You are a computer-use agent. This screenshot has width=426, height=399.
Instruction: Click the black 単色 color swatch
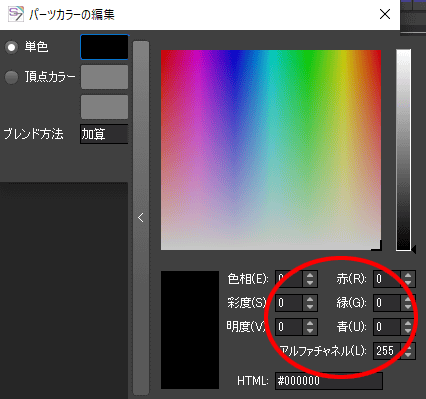pyautogui.click(x=104, y=47)
